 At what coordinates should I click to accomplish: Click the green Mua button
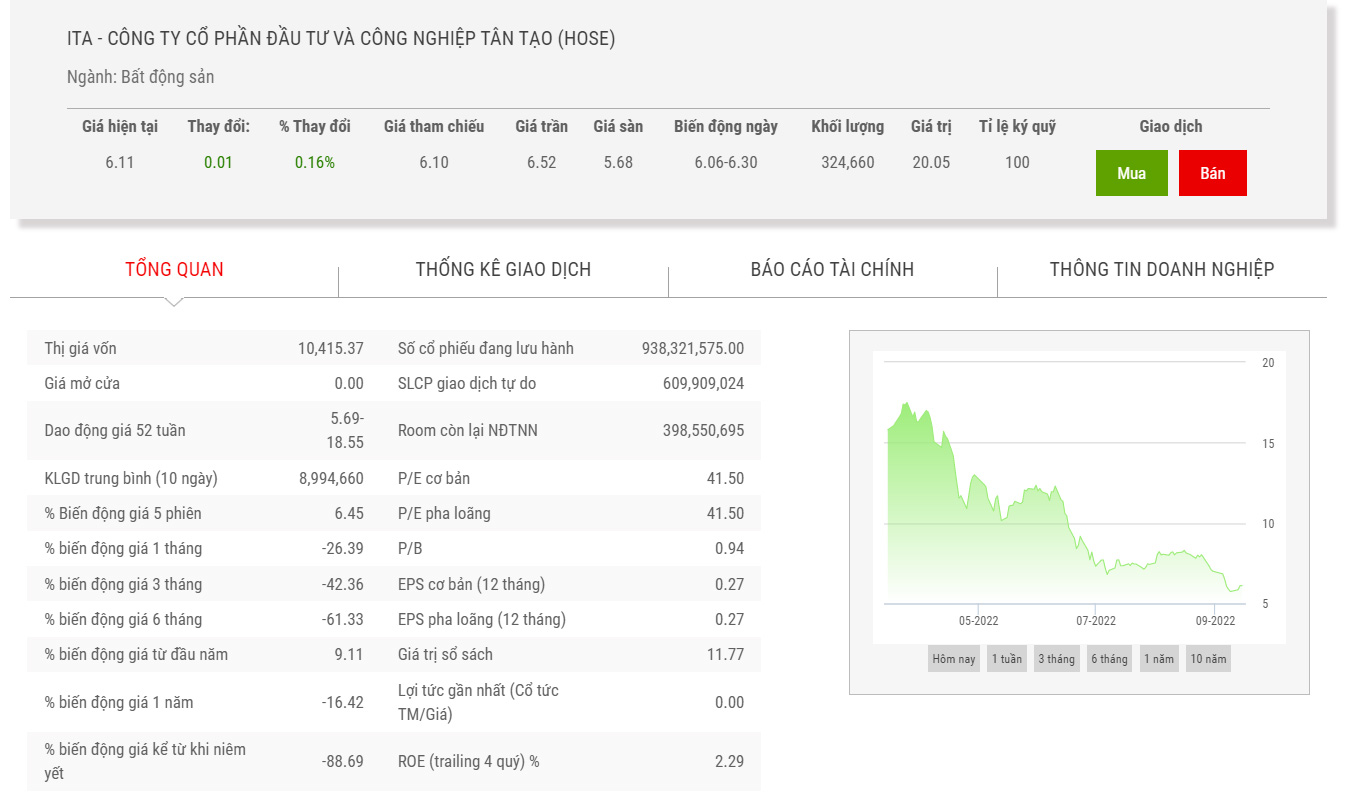(1131, 173)
